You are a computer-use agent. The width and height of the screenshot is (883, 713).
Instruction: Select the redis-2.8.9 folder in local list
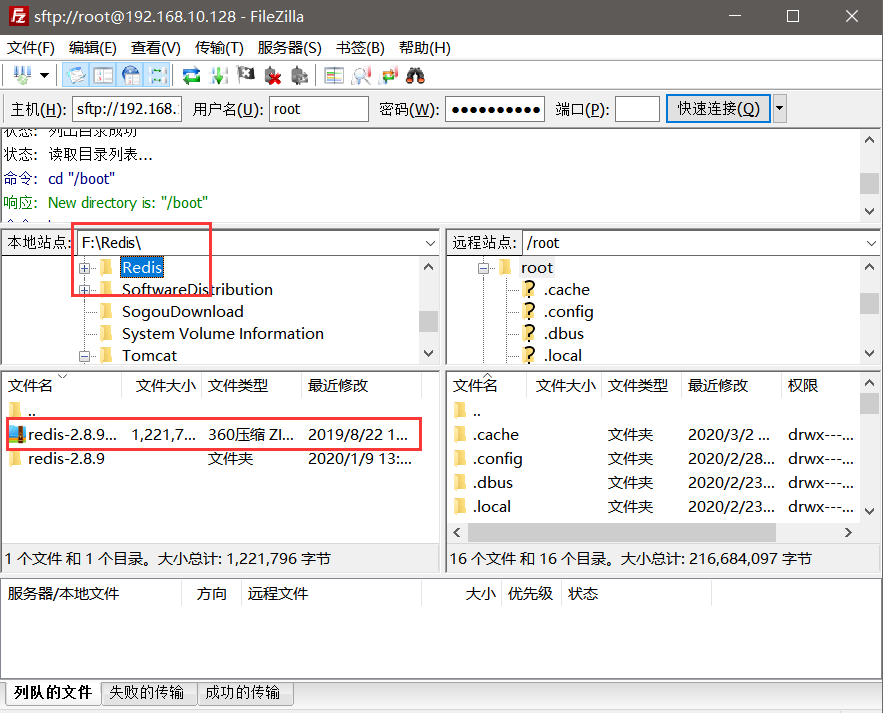coord(214,458)
